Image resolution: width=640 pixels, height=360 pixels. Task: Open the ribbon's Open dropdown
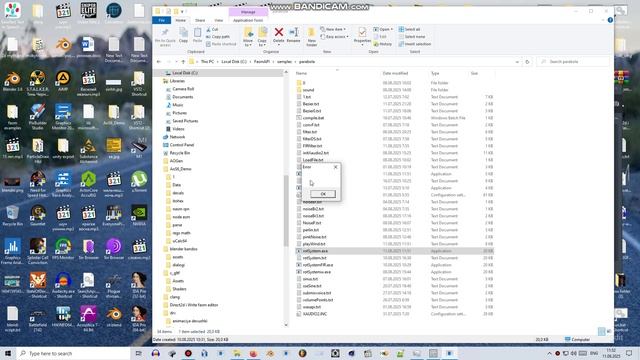(x=383, y=29)
